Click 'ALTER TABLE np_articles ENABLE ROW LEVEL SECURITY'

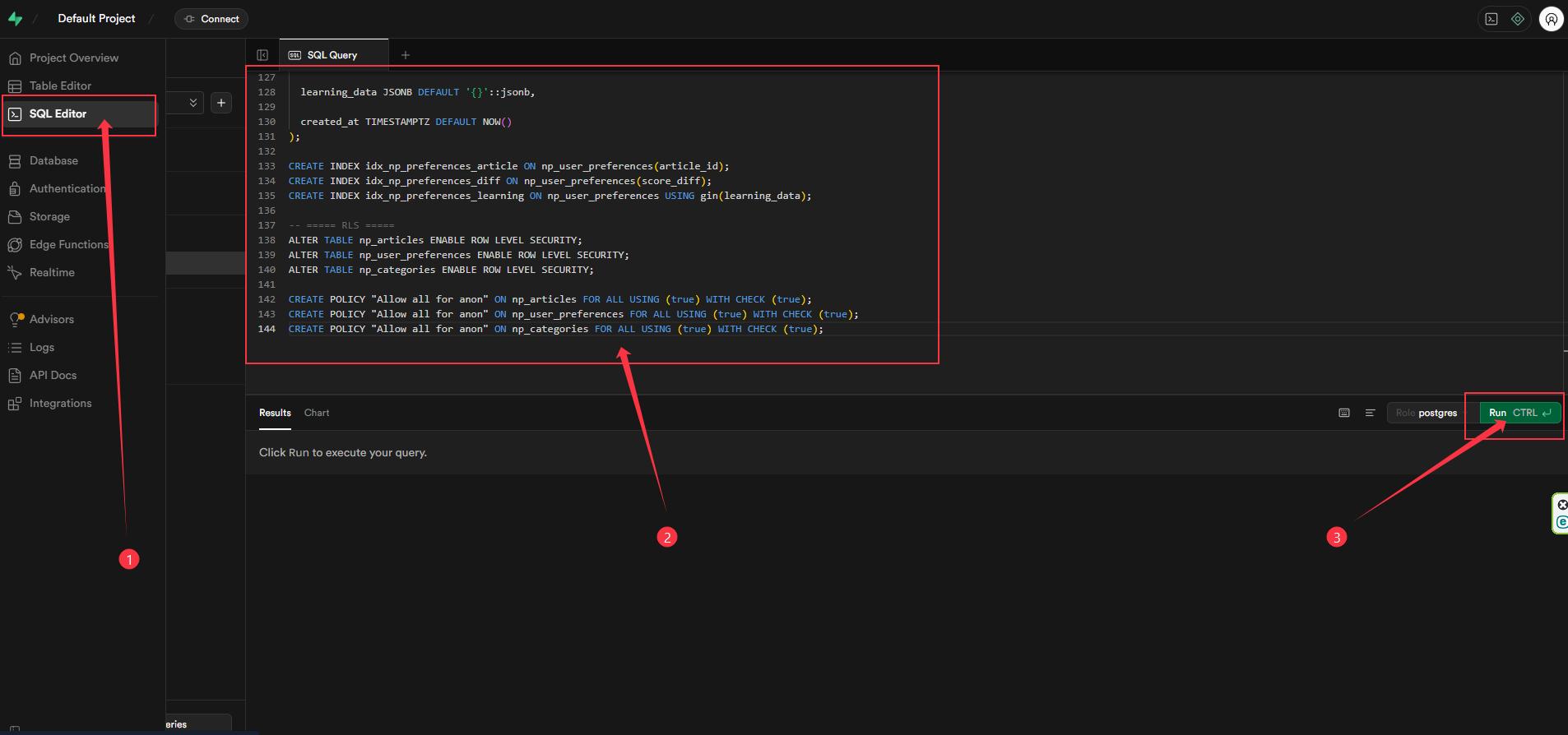435,240
